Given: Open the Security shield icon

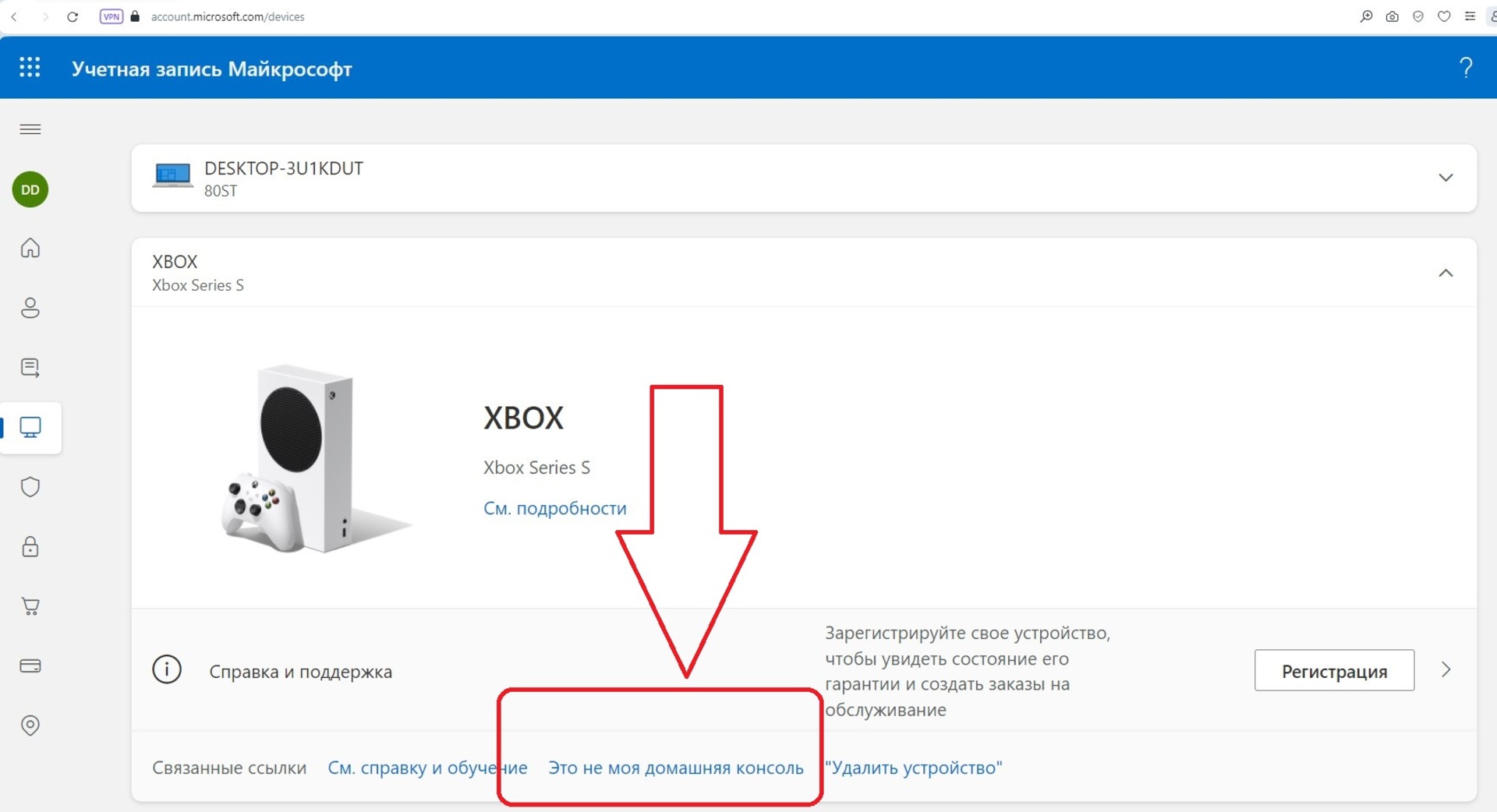Looking at the screenshot, I should [30, 487].
